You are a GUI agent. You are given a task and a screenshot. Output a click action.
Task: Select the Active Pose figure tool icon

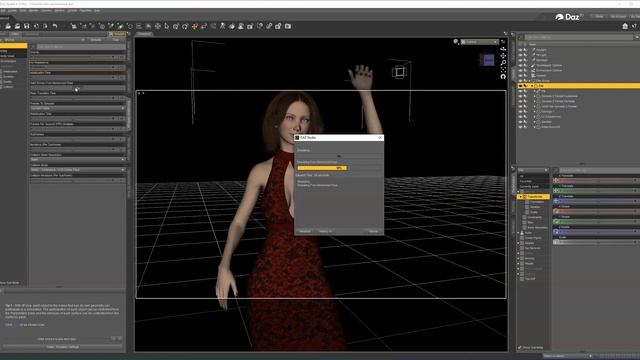(222, 26)
